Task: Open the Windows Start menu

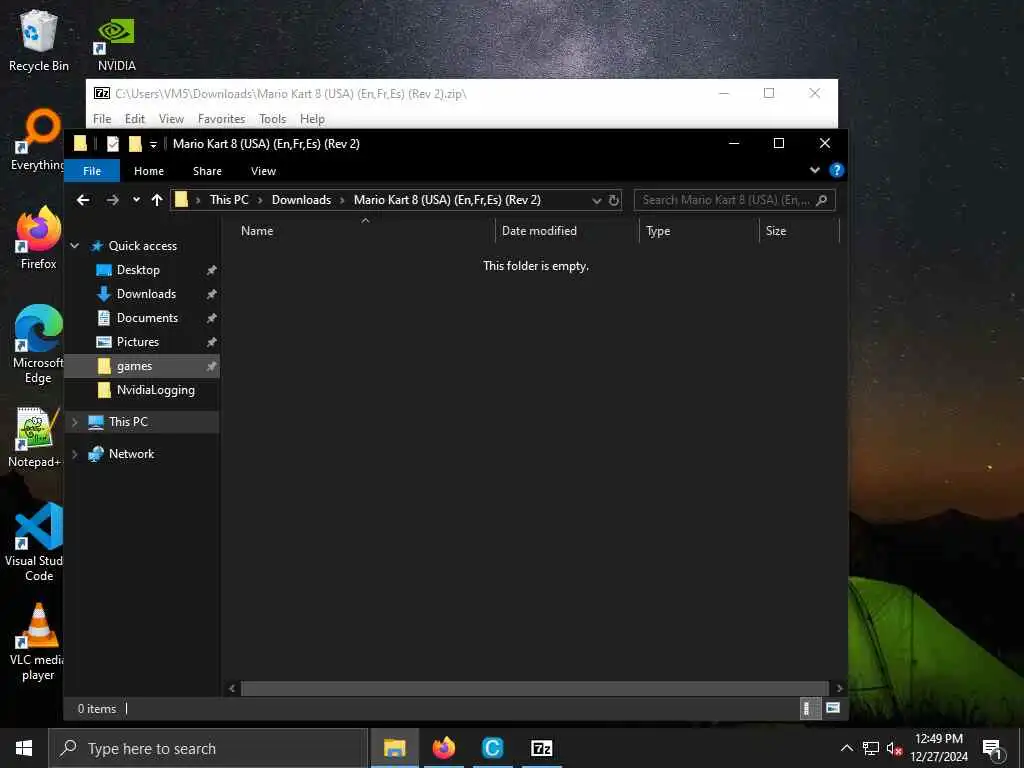Action: [x=24, y=748]
